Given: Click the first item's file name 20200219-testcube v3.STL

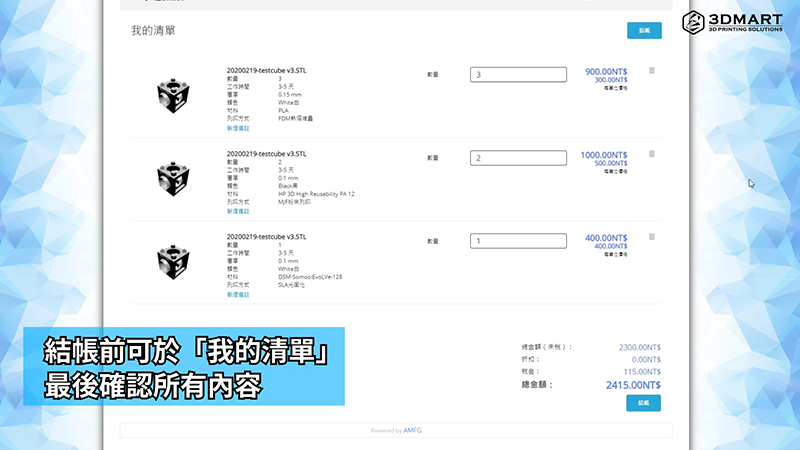Looking at the screenshot, I should [x=266, y=71].
